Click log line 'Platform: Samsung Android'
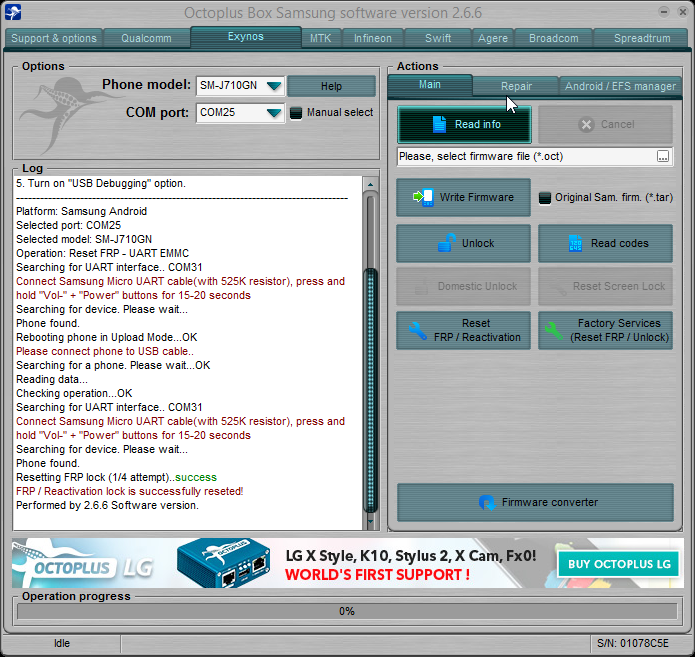Screen dimensions: 695x657 click(82, 211)
